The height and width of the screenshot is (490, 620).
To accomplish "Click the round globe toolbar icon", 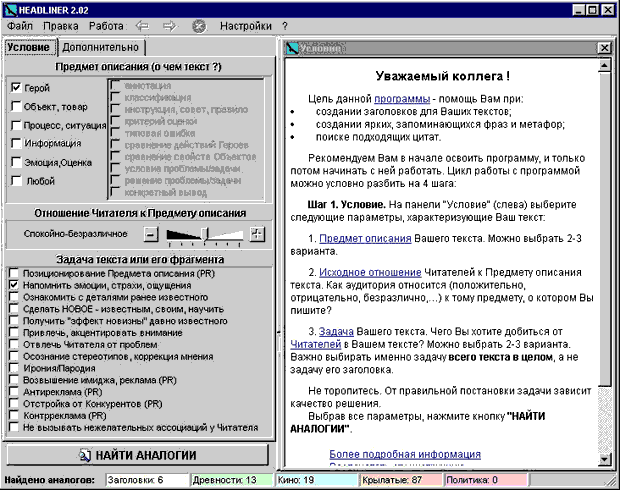I will [x=199, y=26].
